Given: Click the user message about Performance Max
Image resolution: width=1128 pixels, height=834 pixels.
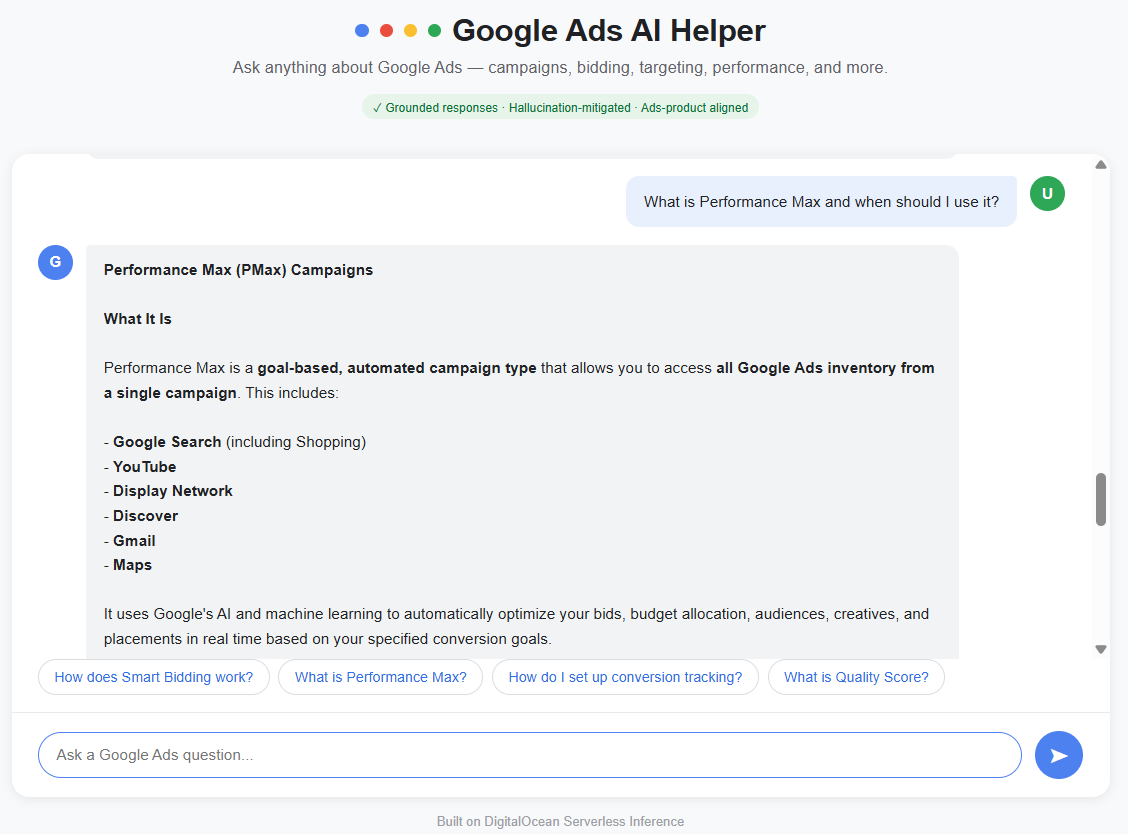Looking at the screenshot, I should 821,201.
